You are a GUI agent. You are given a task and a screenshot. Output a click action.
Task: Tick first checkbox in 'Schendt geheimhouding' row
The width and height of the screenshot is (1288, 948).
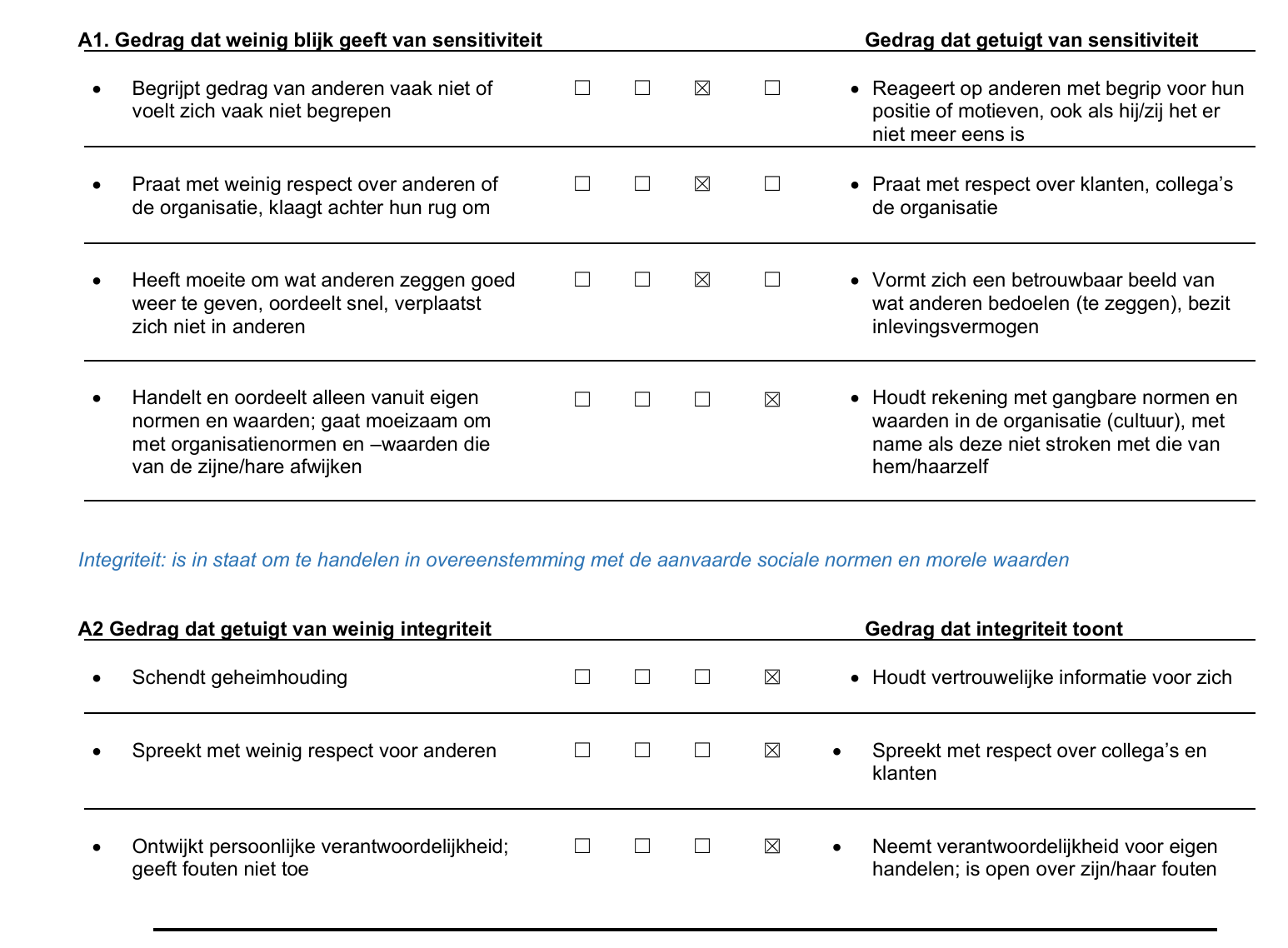(582, 676)
